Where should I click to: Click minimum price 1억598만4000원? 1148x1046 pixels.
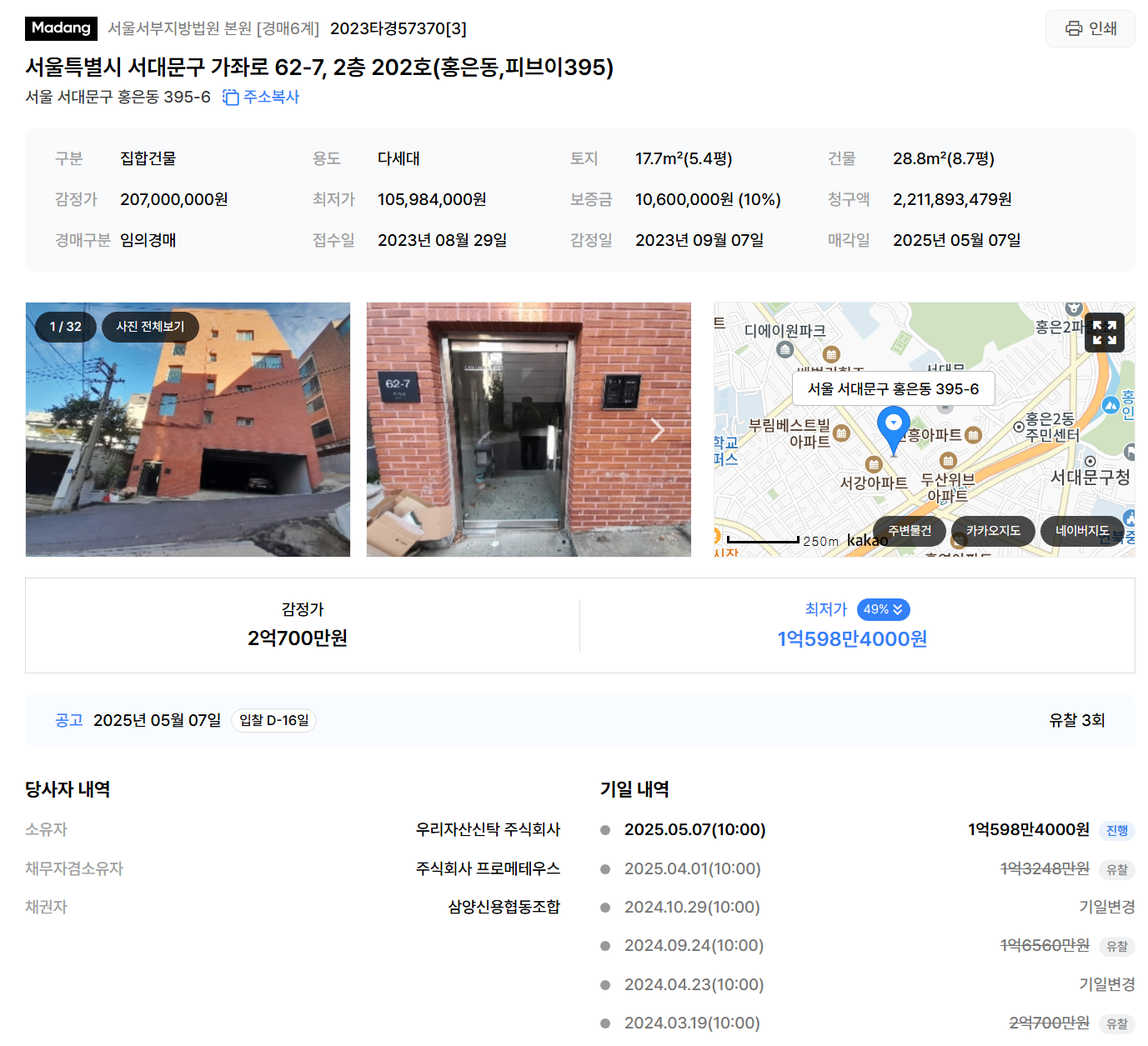coord(852,639)
